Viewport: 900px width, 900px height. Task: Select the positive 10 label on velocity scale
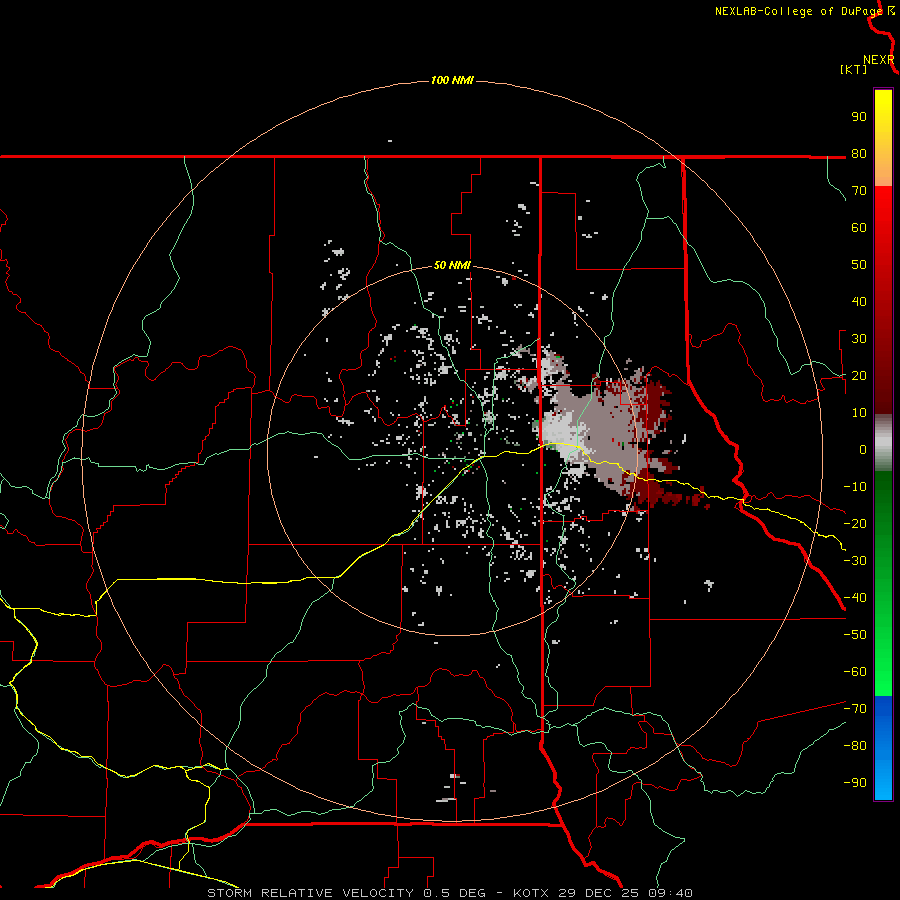tap(859, 413)
